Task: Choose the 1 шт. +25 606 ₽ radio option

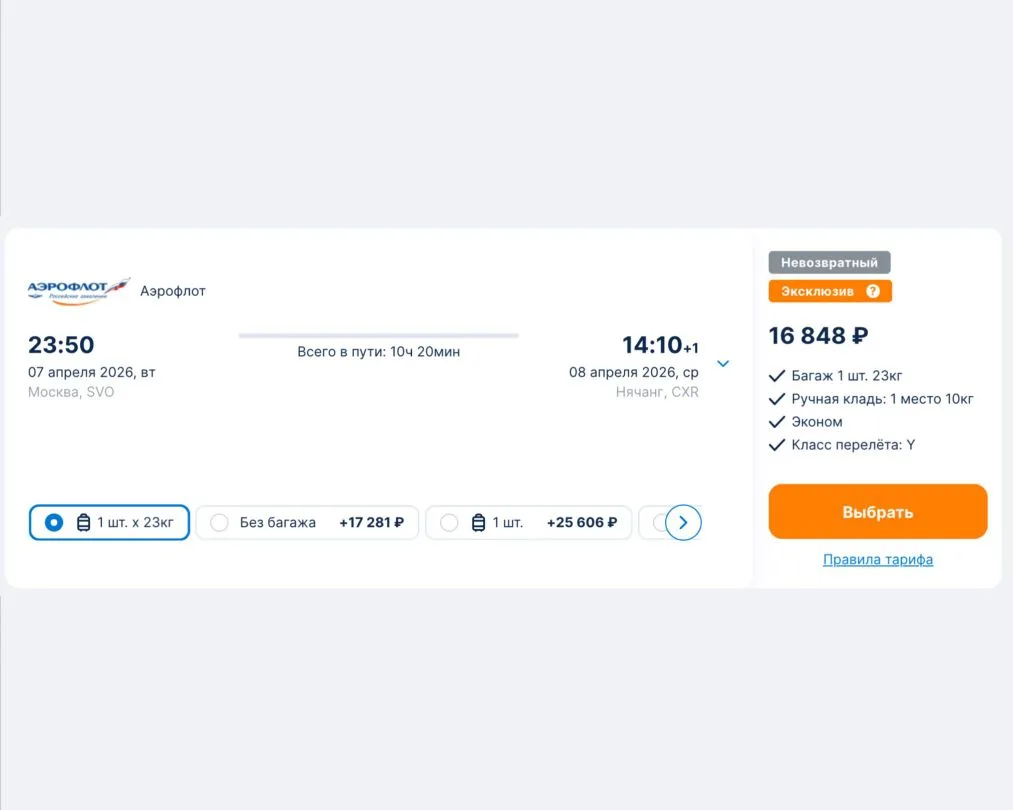Action: [x=450, y=522]
